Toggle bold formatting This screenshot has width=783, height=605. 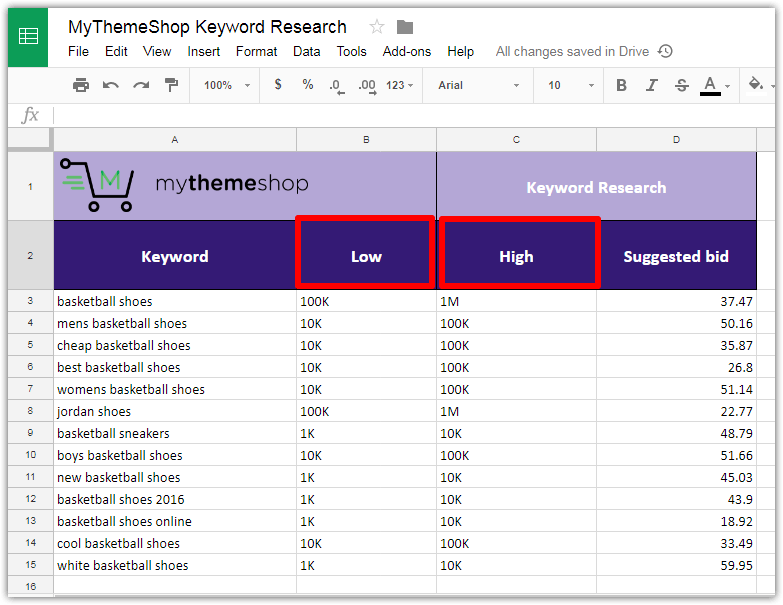621,85
